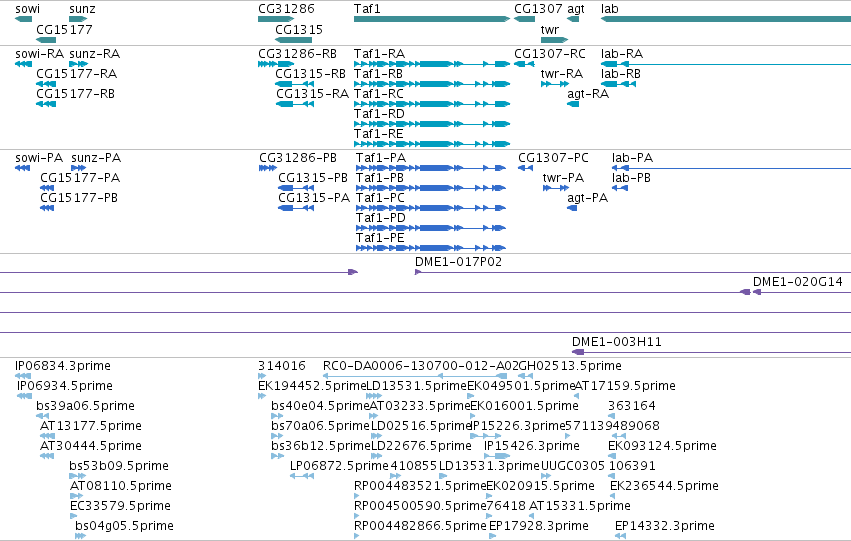Select the twr gene label
This screenshot has width=851, height=541.
coord(550,30)
